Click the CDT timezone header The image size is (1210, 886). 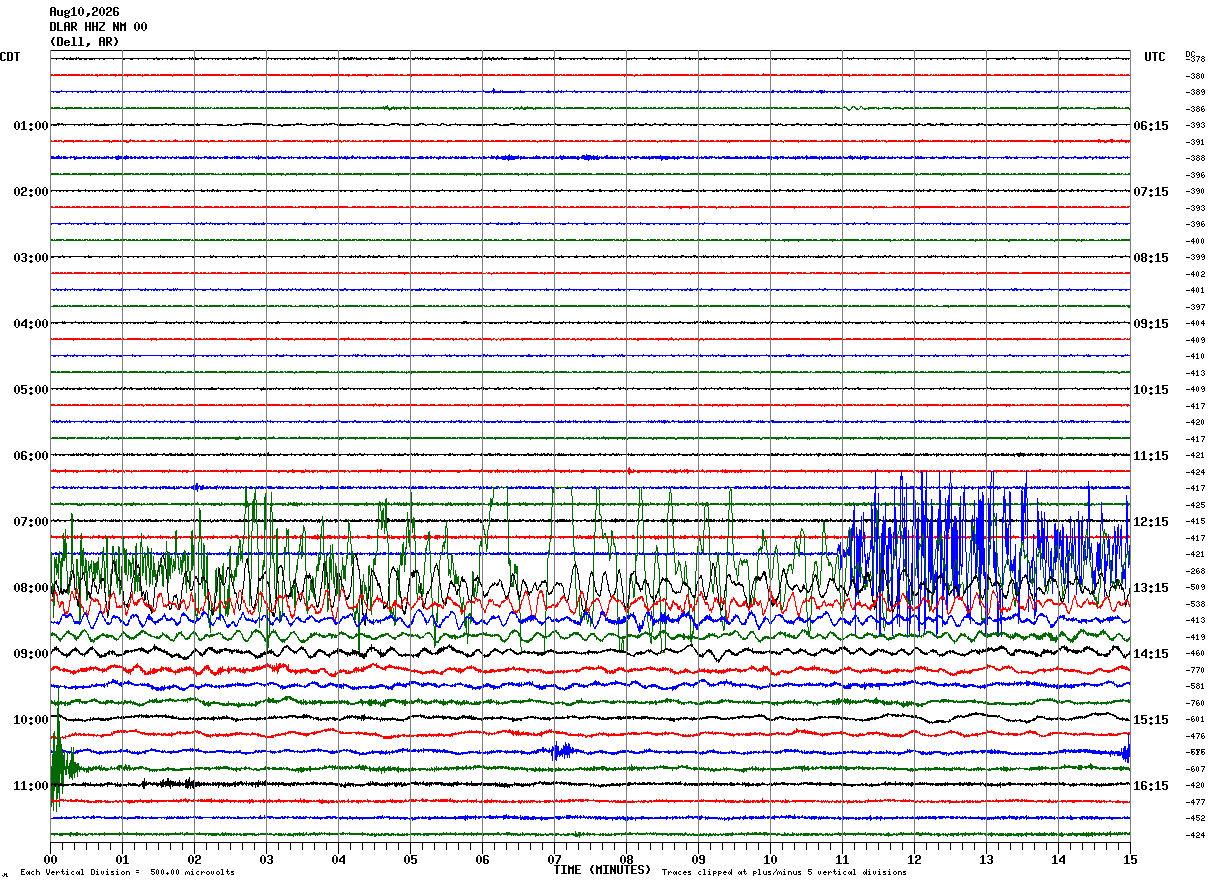coord(10,57)
